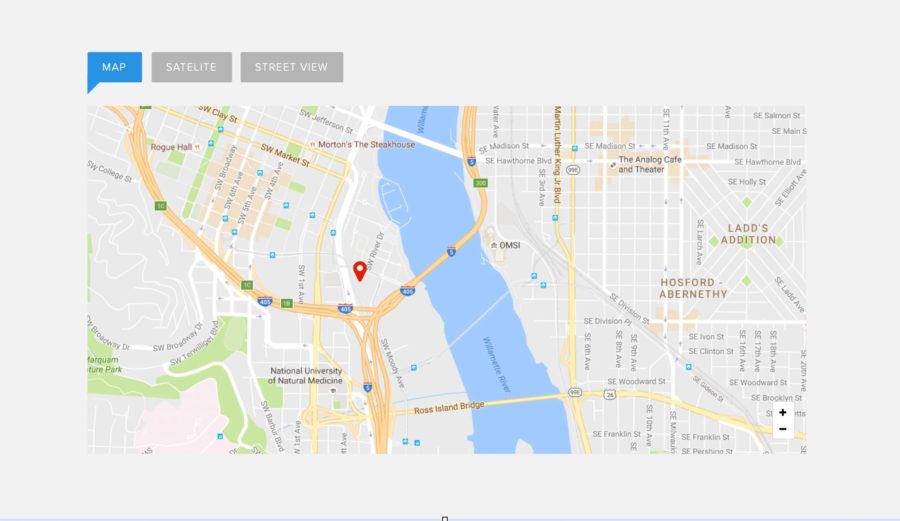This screenshot has width=900, height=521.
Task: Zoom out with the minus button
Action: 782,429
